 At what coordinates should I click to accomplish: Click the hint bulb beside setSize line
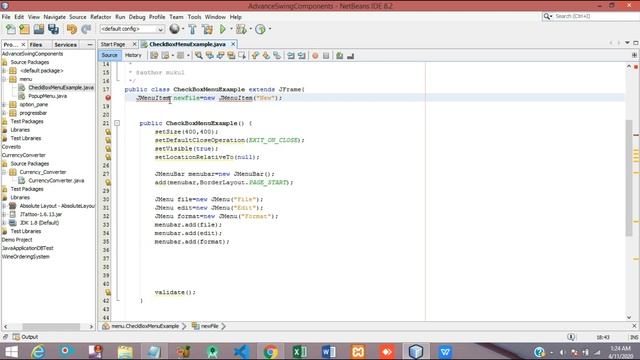[x=108, y=132]
